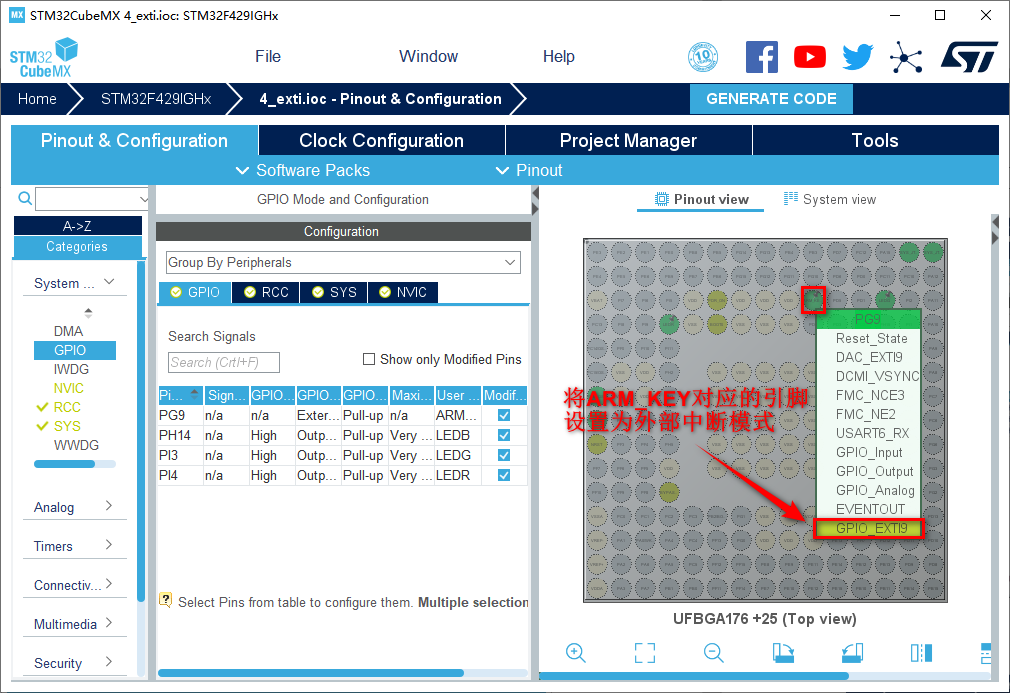Expand the Software Packs menu
The image size is (1010, 693).
302,170
